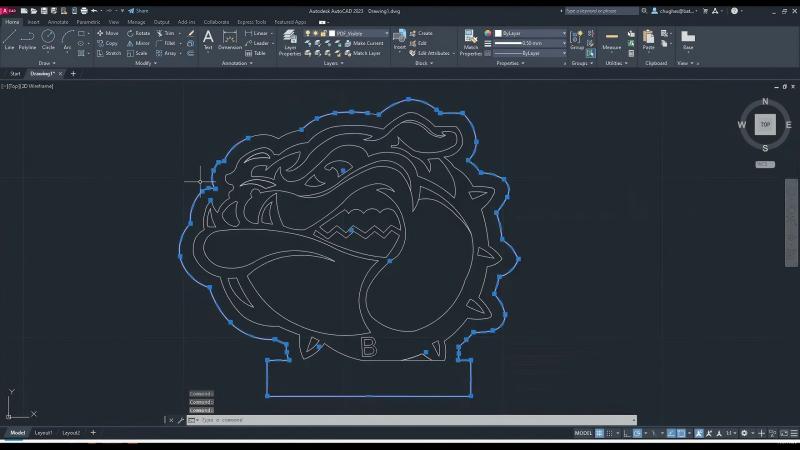Expand the Draw panel
The image size is (800, 450).
pos(47,63)
